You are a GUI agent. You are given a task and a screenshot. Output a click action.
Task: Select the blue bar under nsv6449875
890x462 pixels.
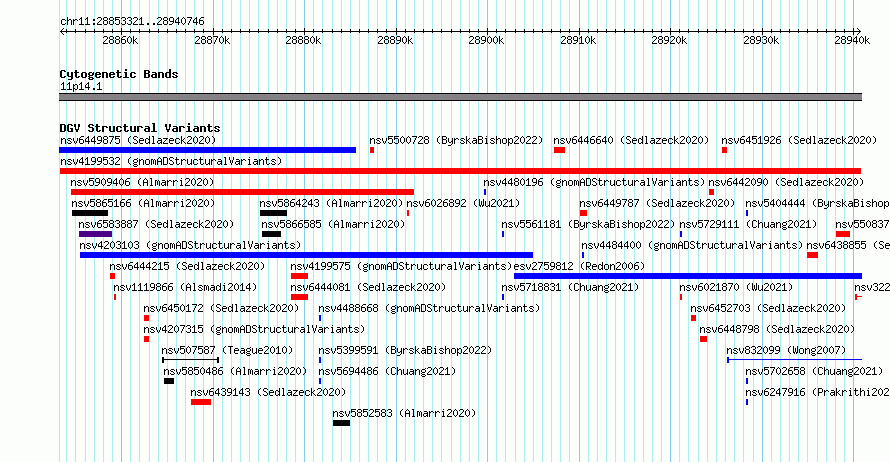pyautogui.click(x=208, y=150)
